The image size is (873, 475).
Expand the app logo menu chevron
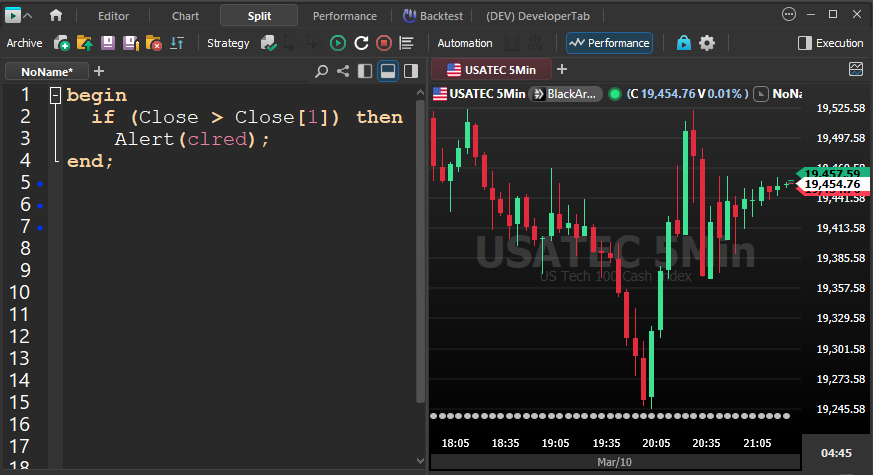pos(27,15)
